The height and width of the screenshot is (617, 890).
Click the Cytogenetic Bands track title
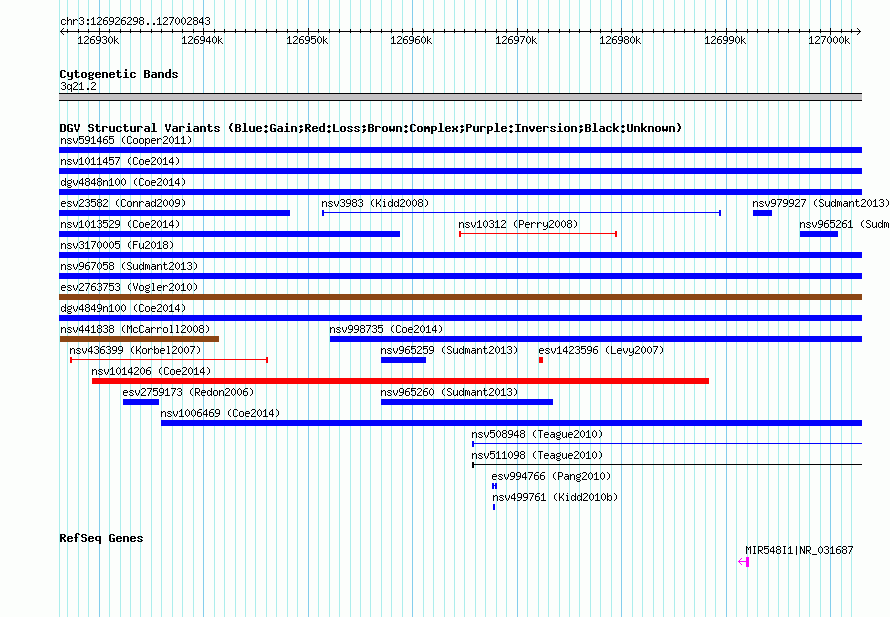click(x=119, y=74)
